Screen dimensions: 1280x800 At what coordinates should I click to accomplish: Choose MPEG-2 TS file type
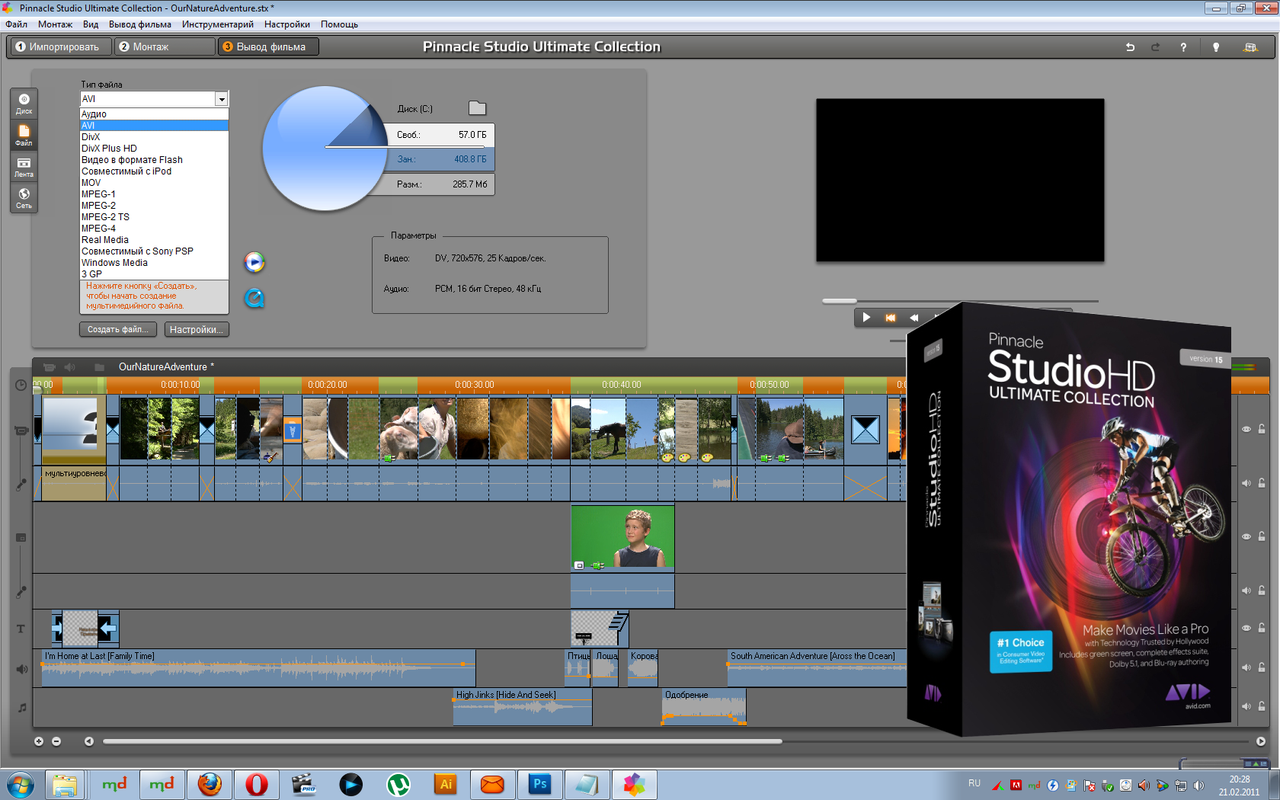(x=155, y=217)
